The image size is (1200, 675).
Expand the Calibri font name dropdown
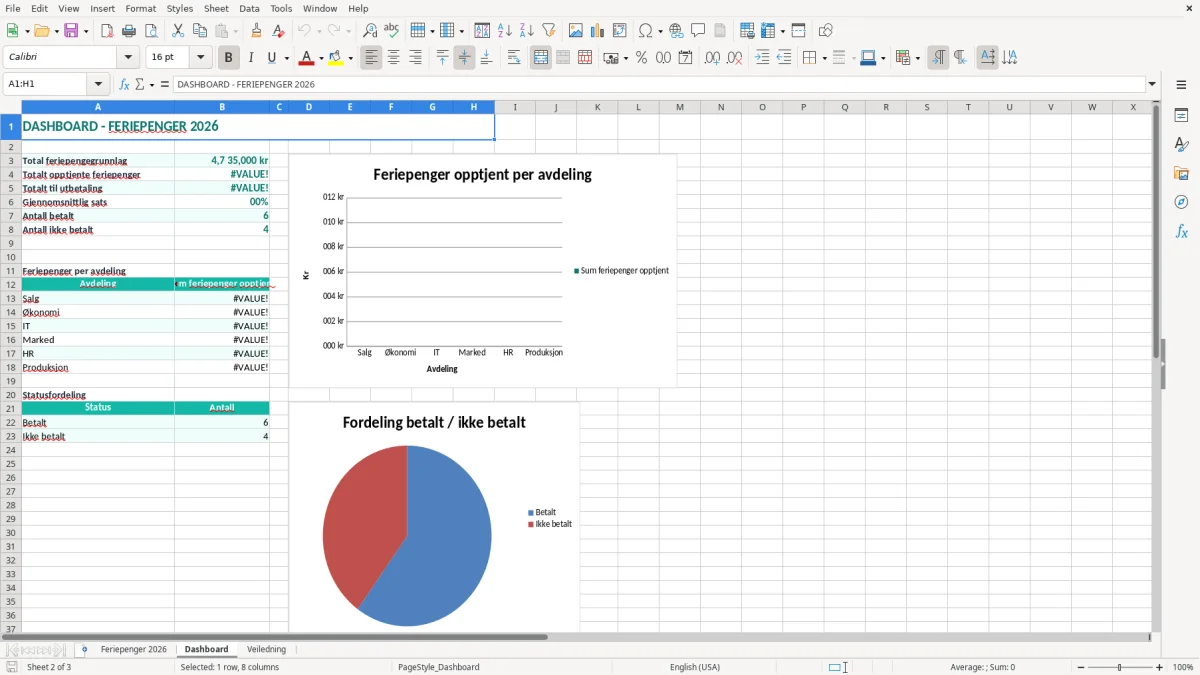click(x=128, y=58)
